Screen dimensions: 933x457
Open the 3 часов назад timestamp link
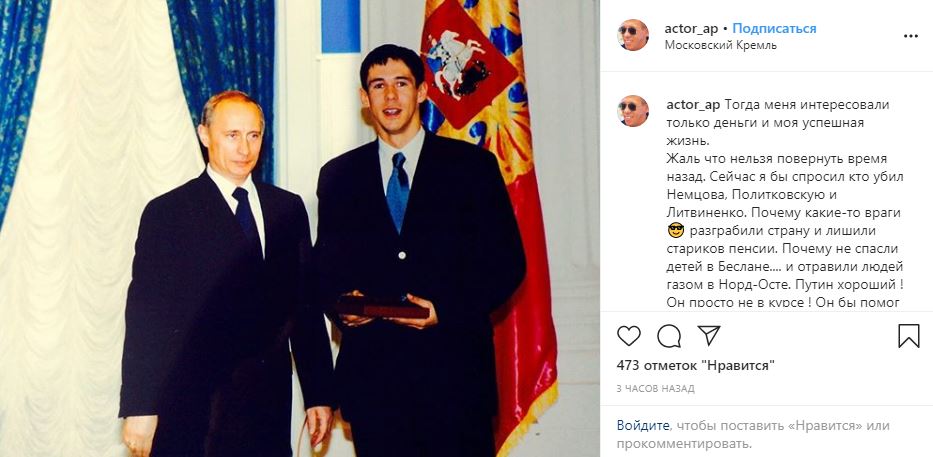pos(655,389)
